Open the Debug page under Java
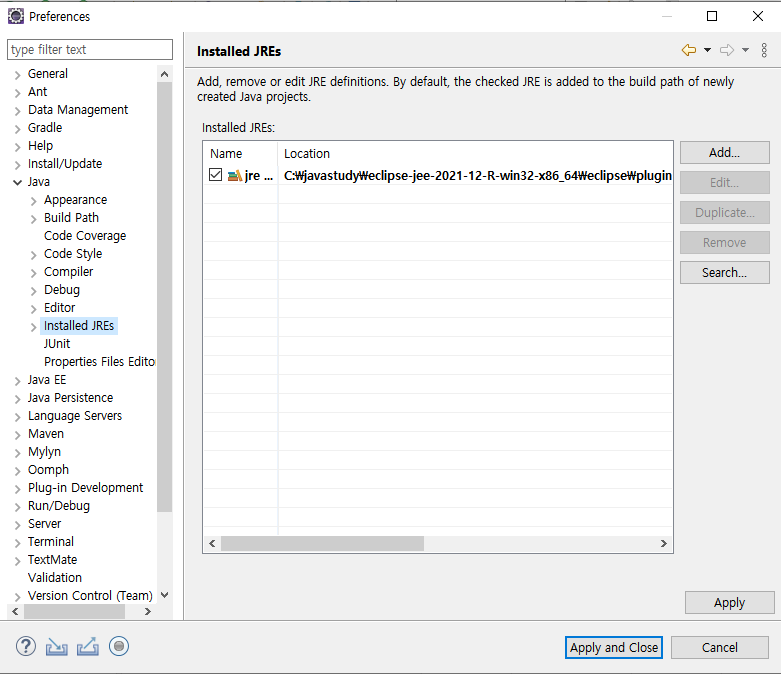 click(62, 289)
